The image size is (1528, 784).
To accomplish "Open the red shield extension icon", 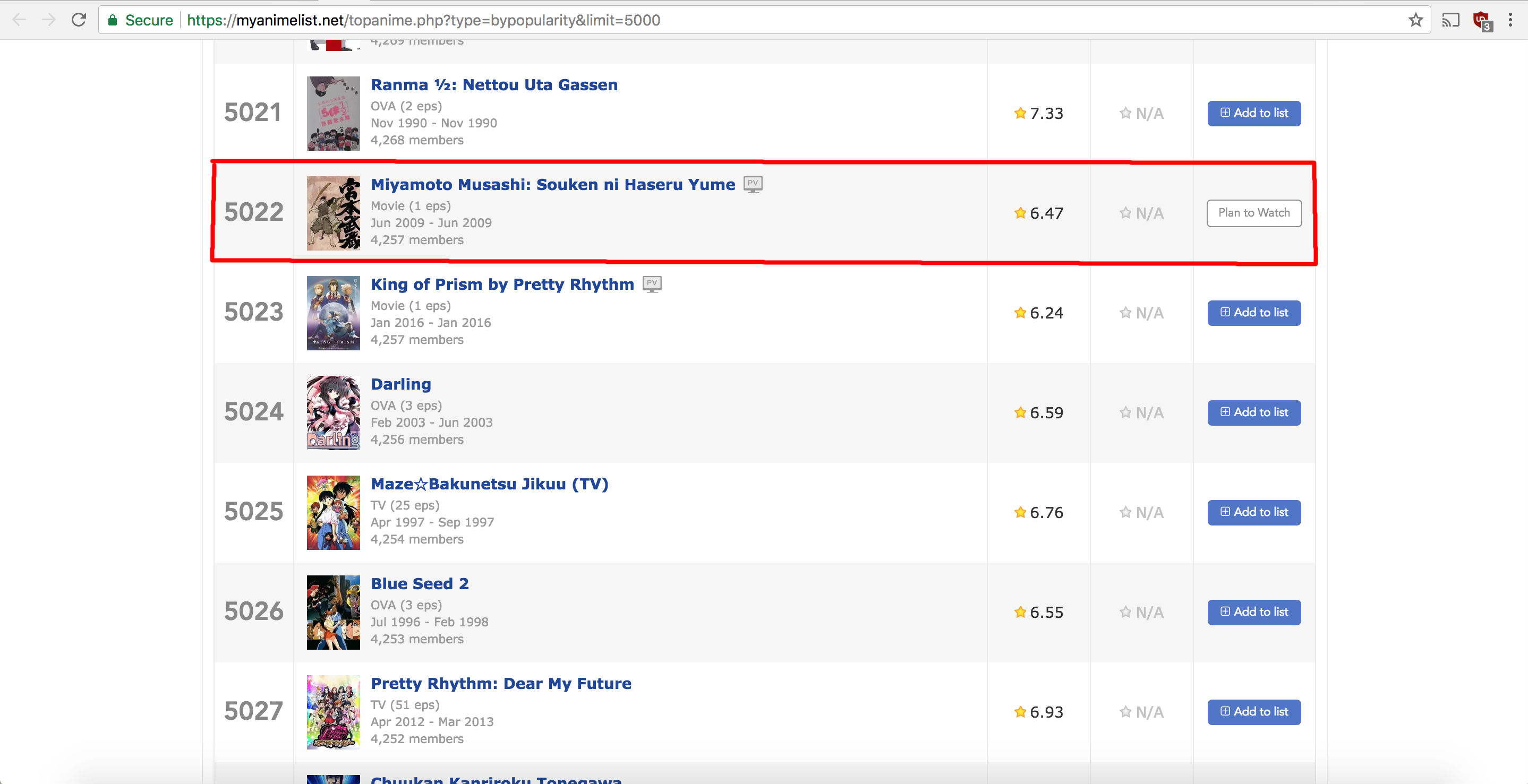I will [x=1482, y=21].
